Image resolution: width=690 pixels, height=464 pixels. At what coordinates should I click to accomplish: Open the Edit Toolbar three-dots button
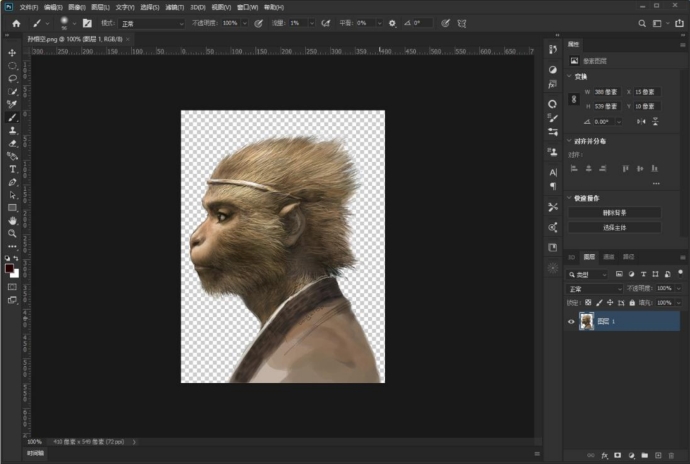tap(12, 247)
